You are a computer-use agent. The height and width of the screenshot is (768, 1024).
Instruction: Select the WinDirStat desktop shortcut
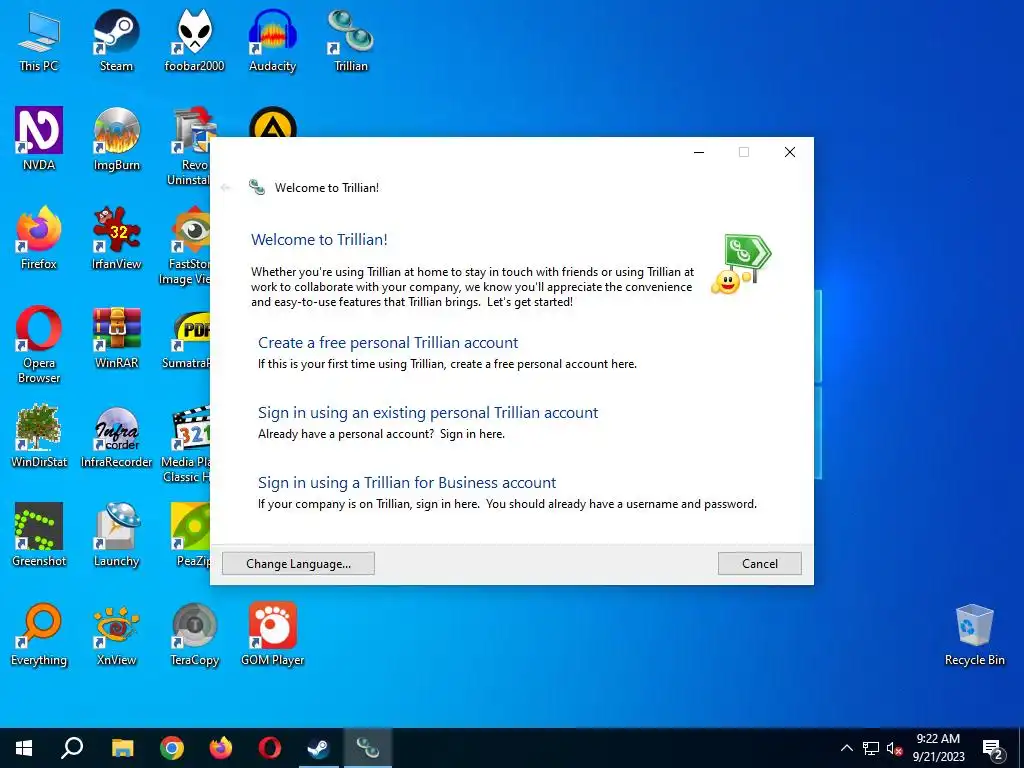coord(39,436)
